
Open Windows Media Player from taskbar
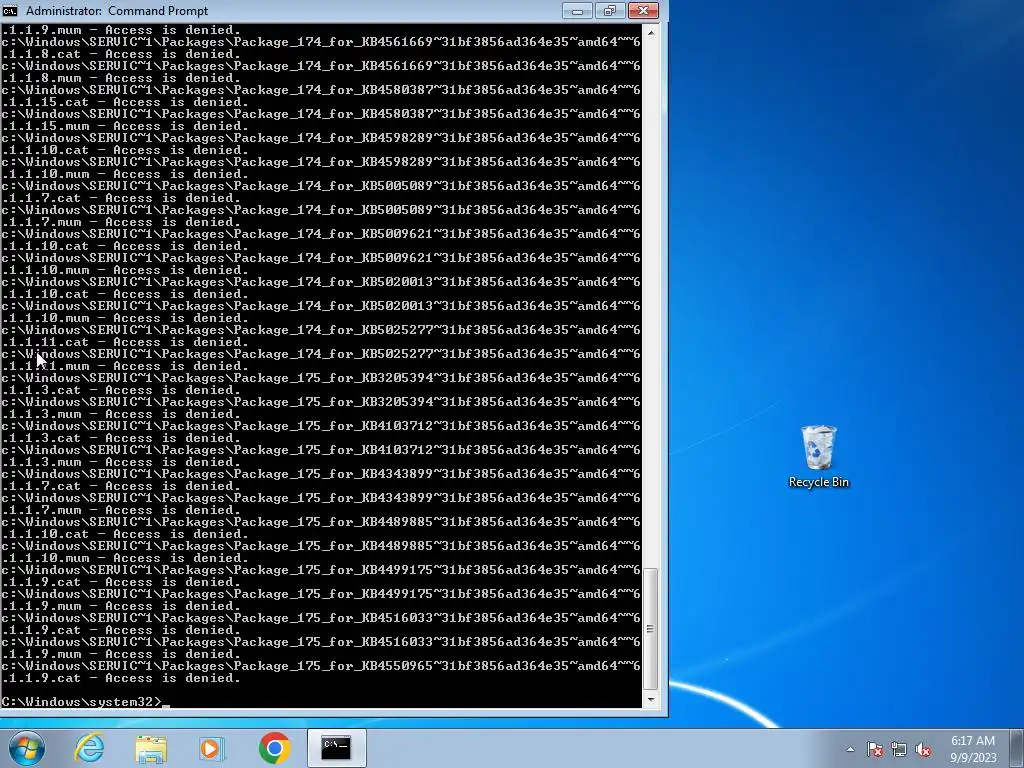(x=211, y=749)
